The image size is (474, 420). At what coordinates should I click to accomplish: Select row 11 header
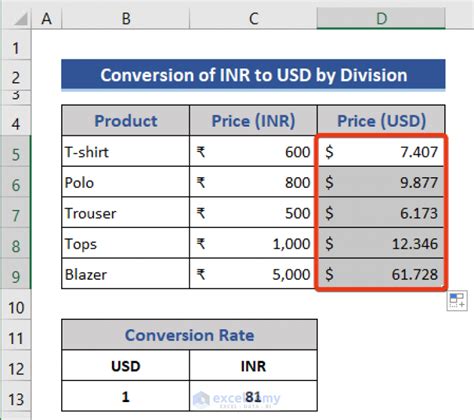(x=16, y=335)
